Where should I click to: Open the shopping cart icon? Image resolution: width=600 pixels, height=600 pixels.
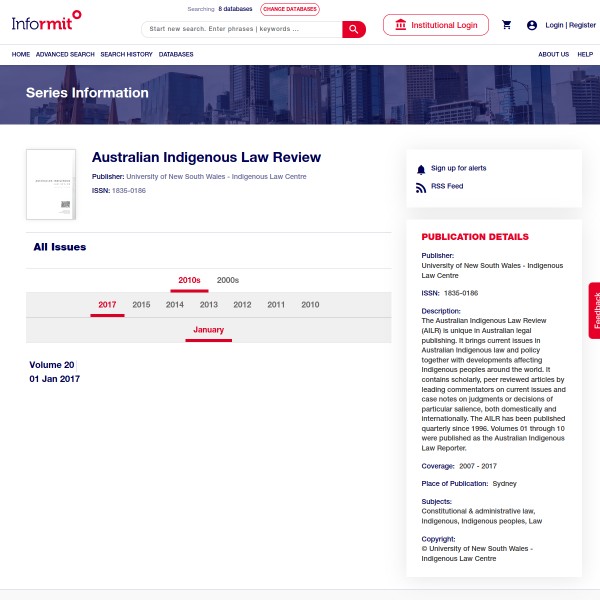[x=507, y=25]
